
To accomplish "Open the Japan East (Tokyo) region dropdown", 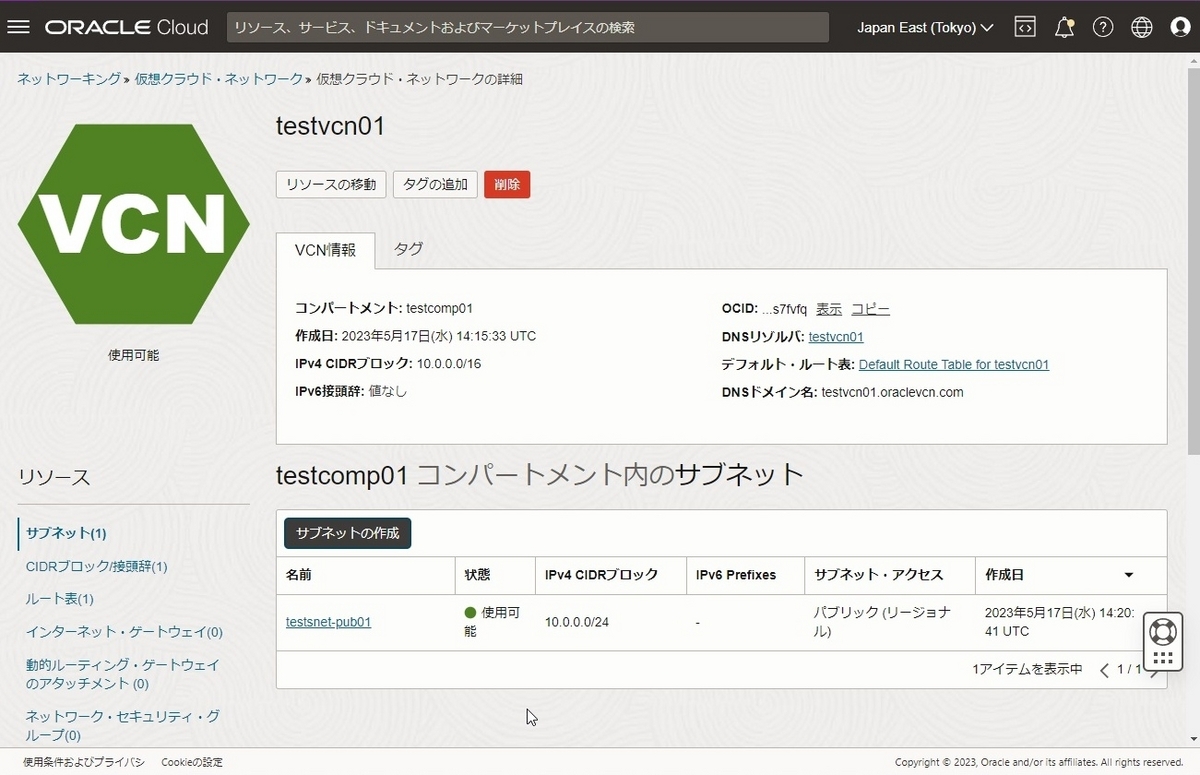I will click(923, 27).
